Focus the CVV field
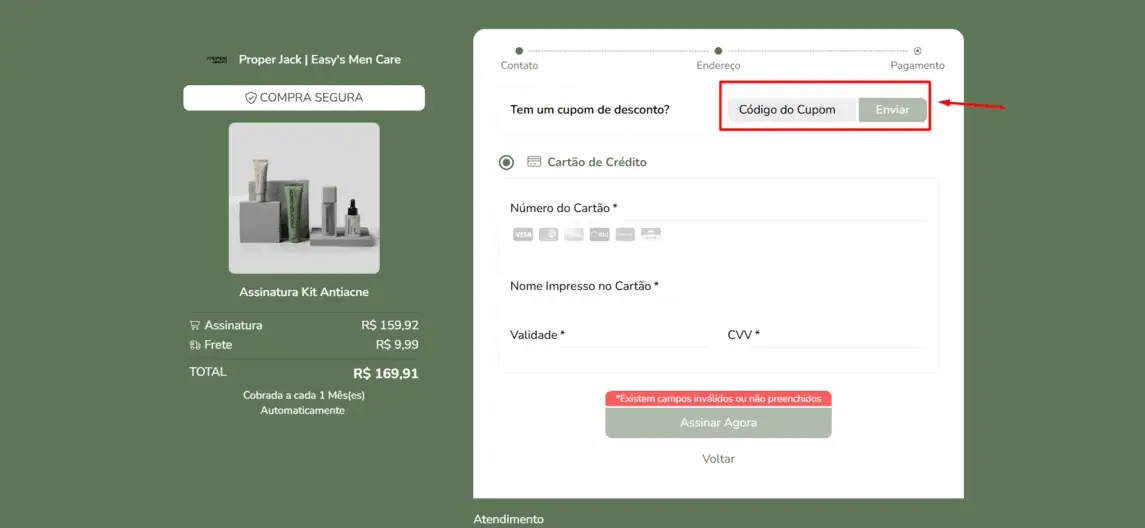The height and width of the screenshot is (528, 1145). pyautogui.click(x=827, y=335)
